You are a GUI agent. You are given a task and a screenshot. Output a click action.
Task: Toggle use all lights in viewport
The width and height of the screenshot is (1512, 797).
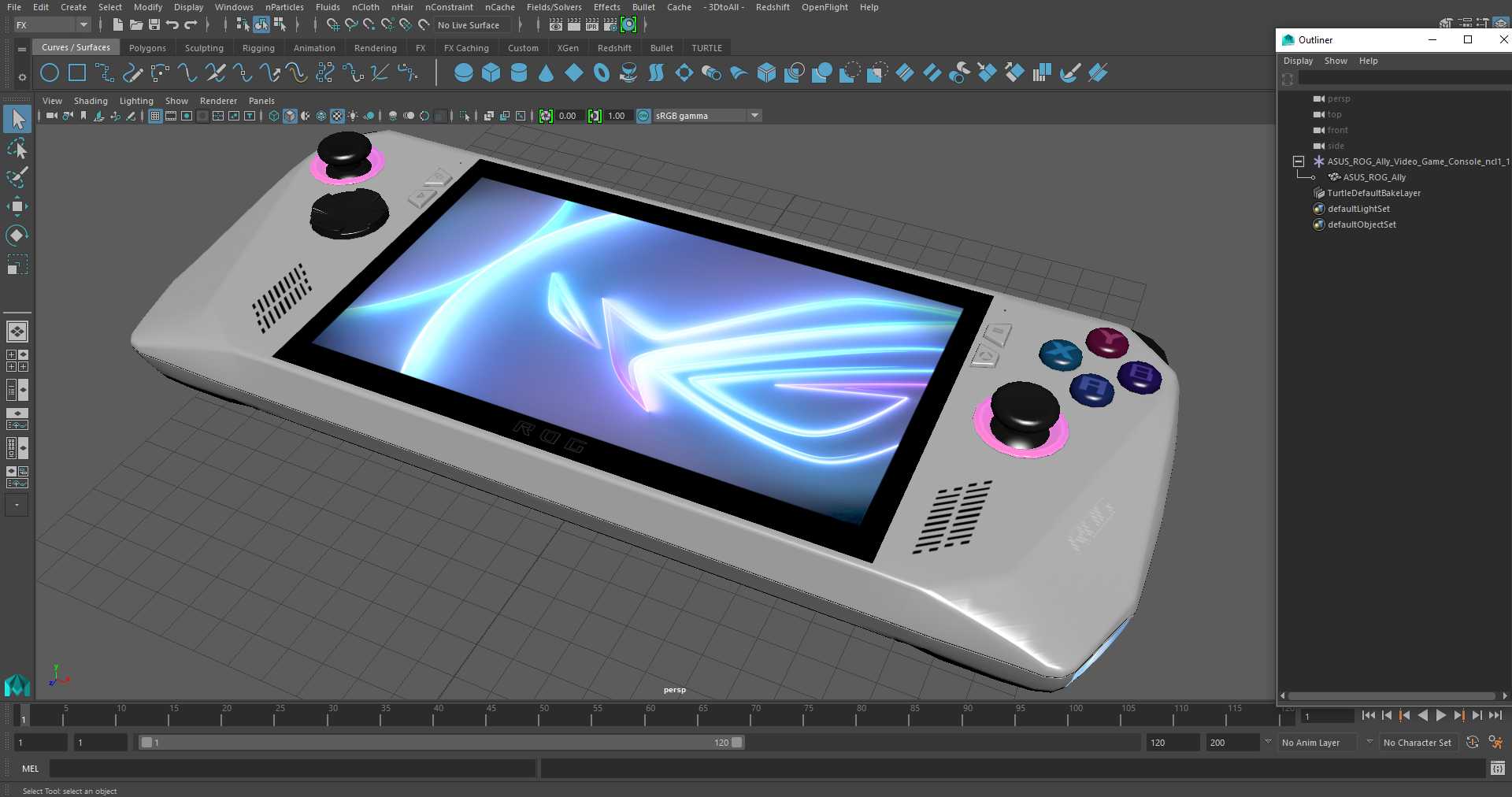click(x=353, y=116)
